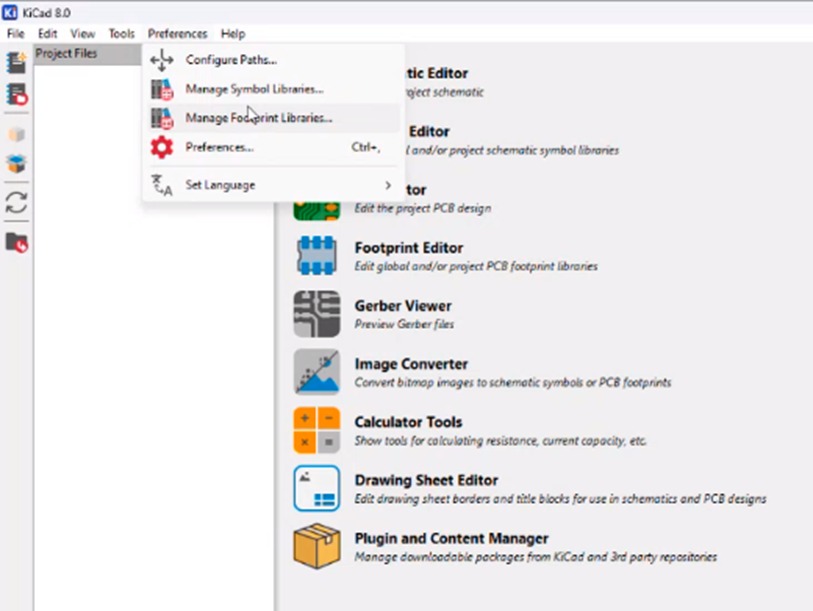
Task: Open Plugin and Content Manager box icon
Action: point(317,546)
